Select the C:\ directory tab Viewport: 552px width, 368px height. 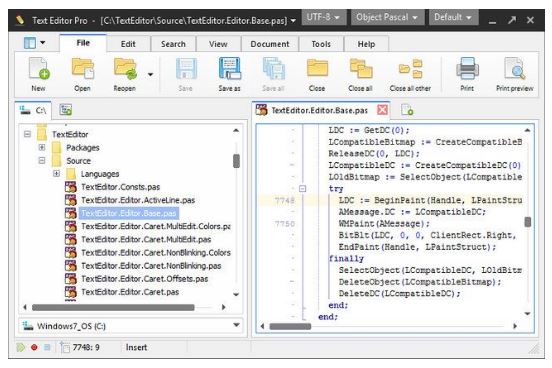click(x=34, y=110)
